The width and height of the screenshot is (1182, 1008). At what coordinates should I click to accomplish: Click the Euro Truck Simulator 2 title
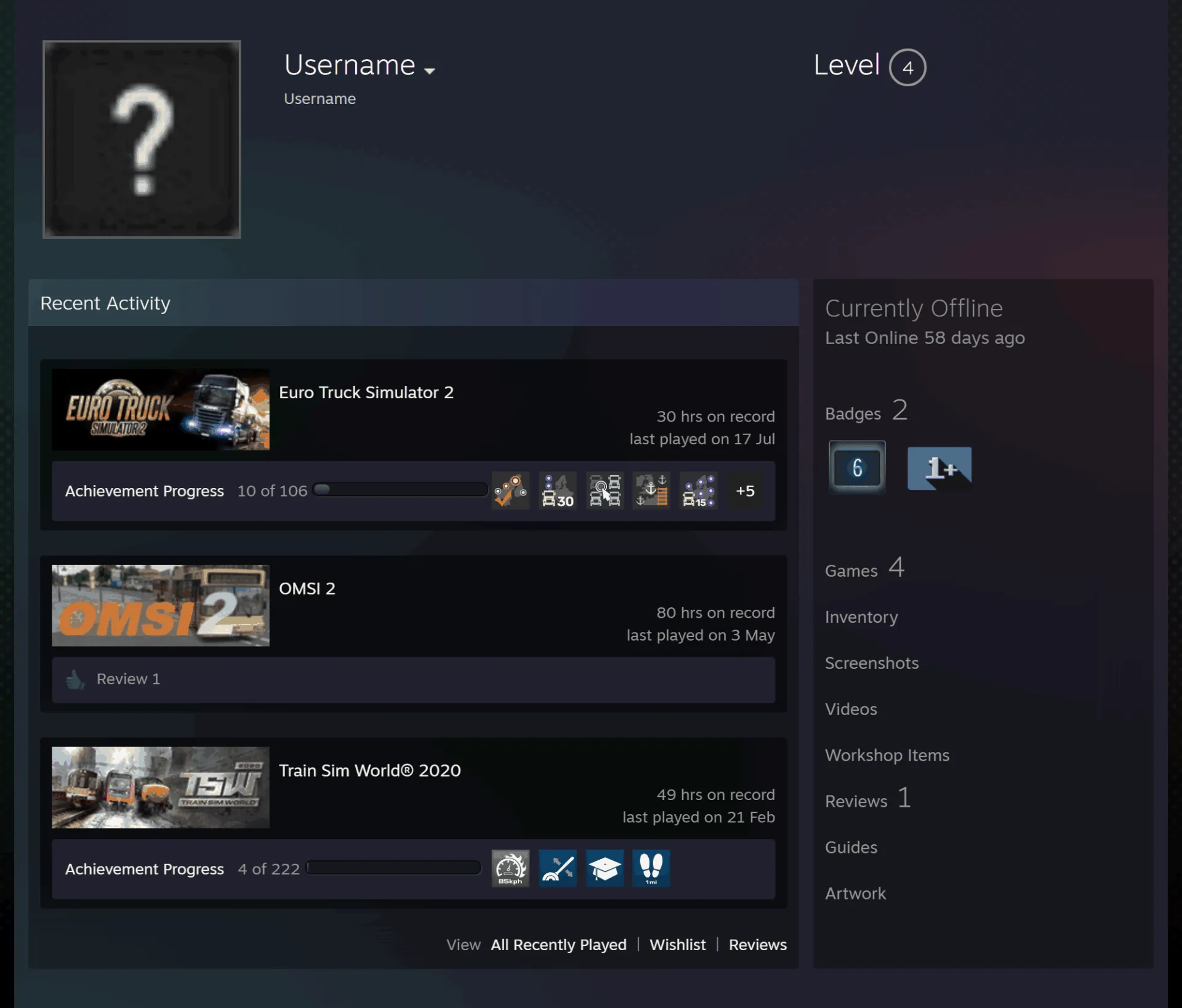366,393
